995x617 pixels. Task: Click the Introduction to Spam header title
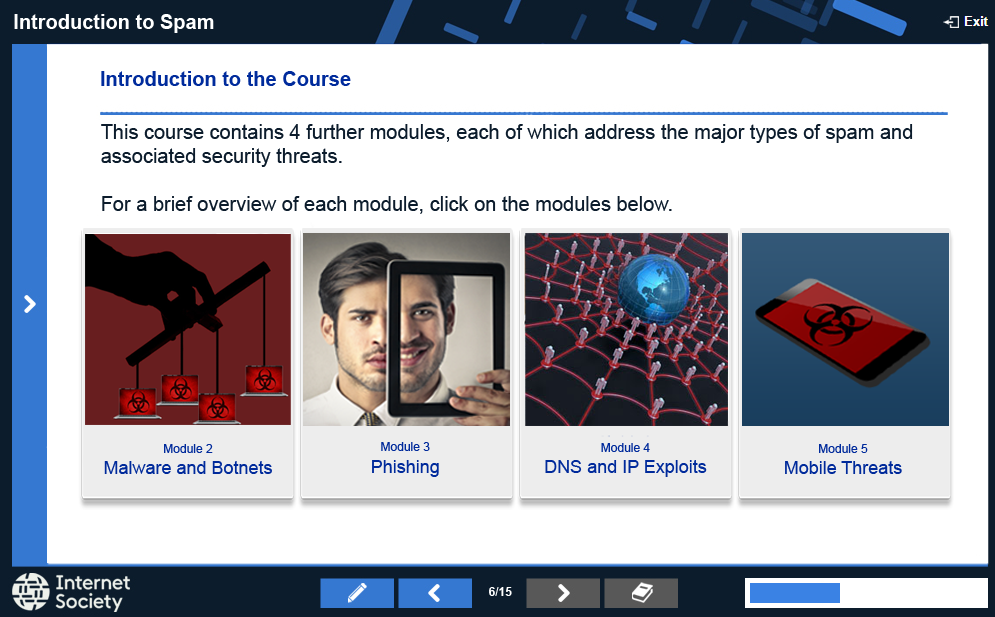[x=114, y=22]
